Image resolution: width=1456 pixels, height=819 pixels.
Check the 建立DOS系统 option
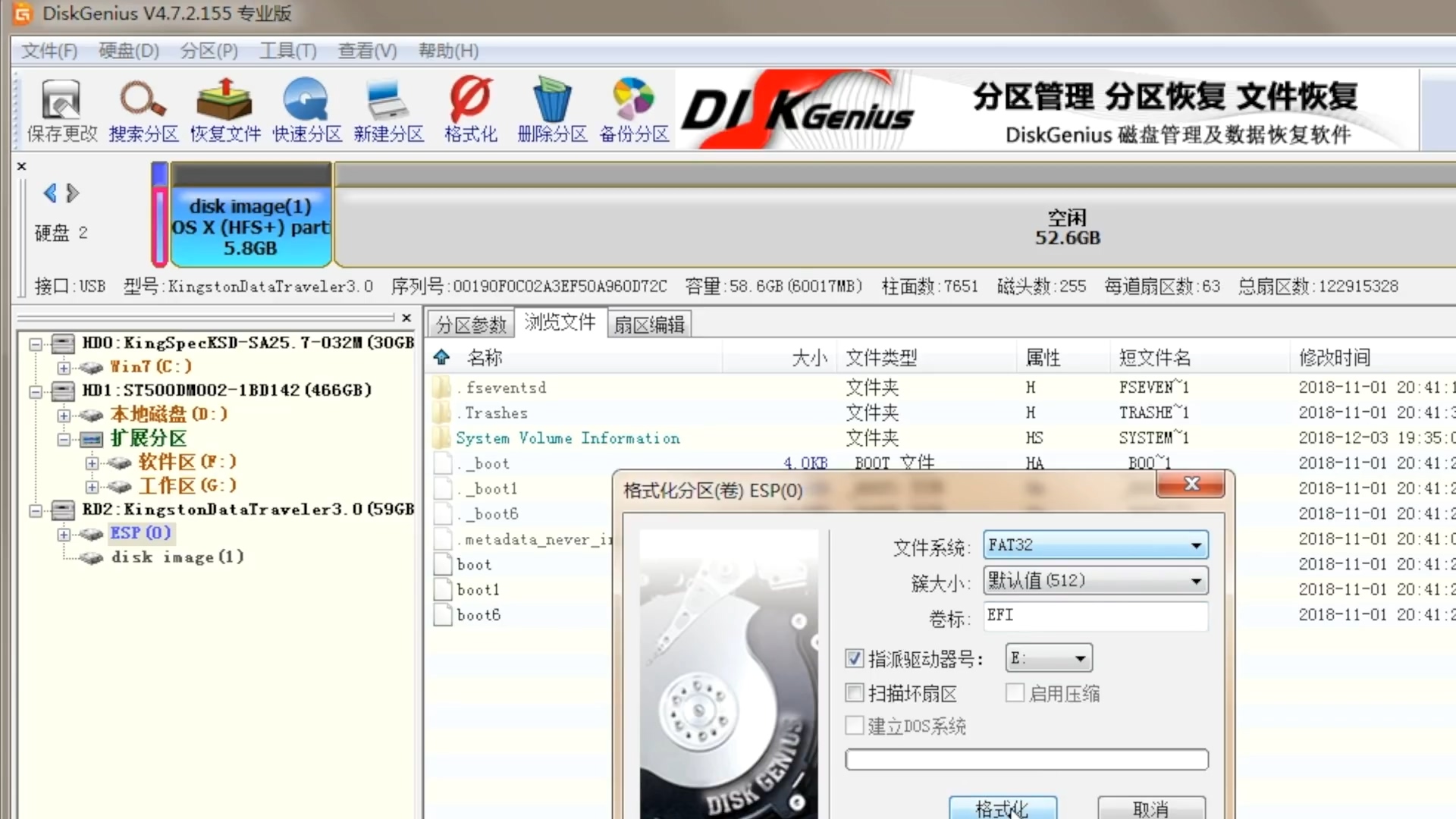coord(854,726)
